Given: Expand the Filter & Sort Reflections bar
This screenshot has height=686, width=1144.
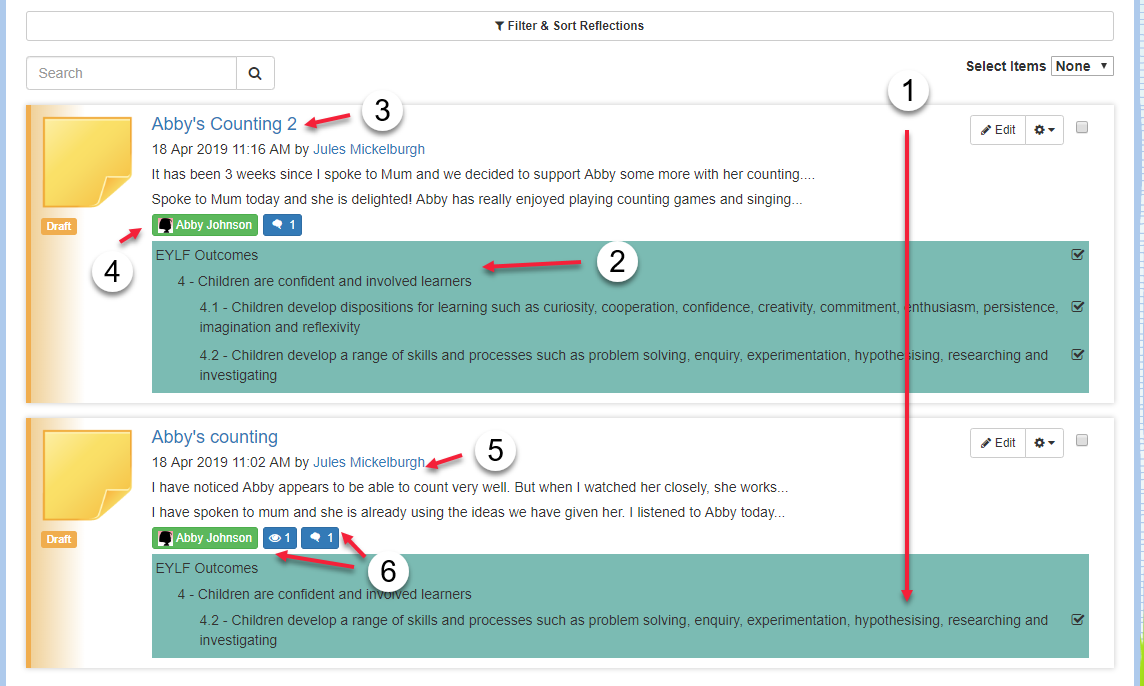Looking at the screenshot, I should click(x=570, y=26).
